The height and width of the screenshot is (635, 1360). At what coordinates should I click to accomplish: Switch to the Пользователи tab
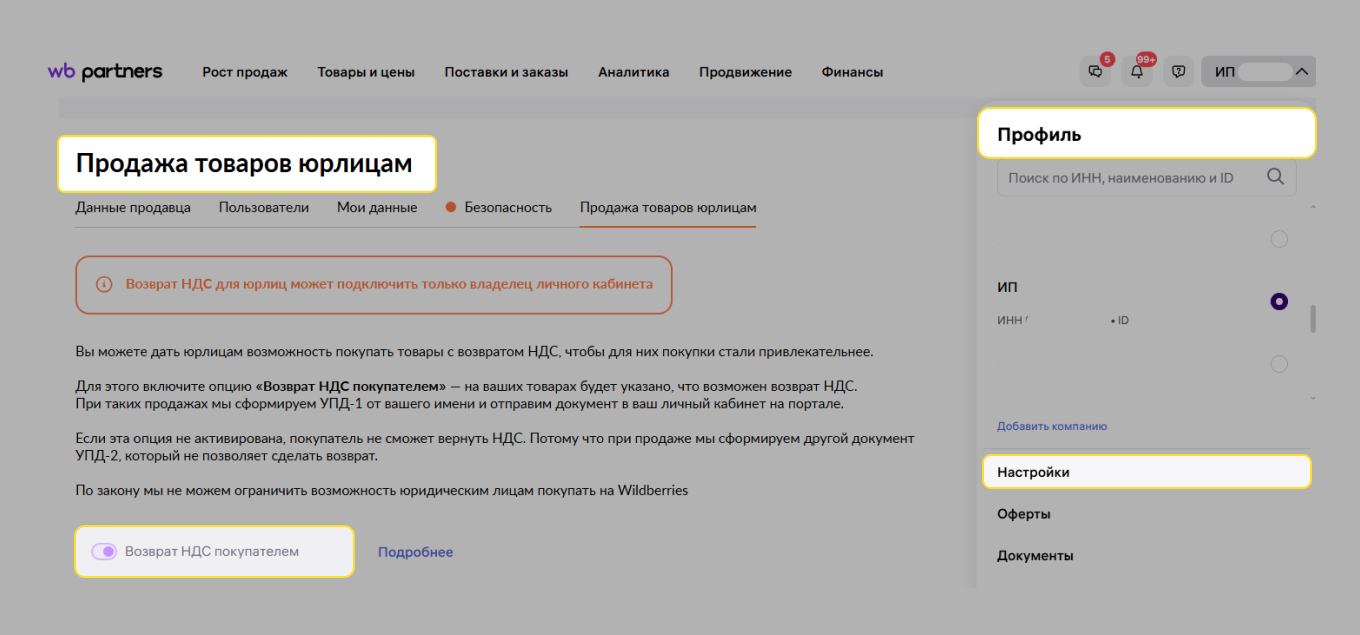click(264, 208)
